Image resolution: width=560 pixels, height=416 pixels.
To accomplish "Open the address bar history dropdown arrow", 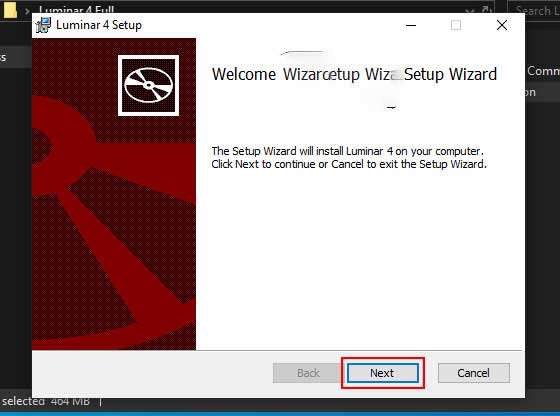I will [x=470, y=11].
